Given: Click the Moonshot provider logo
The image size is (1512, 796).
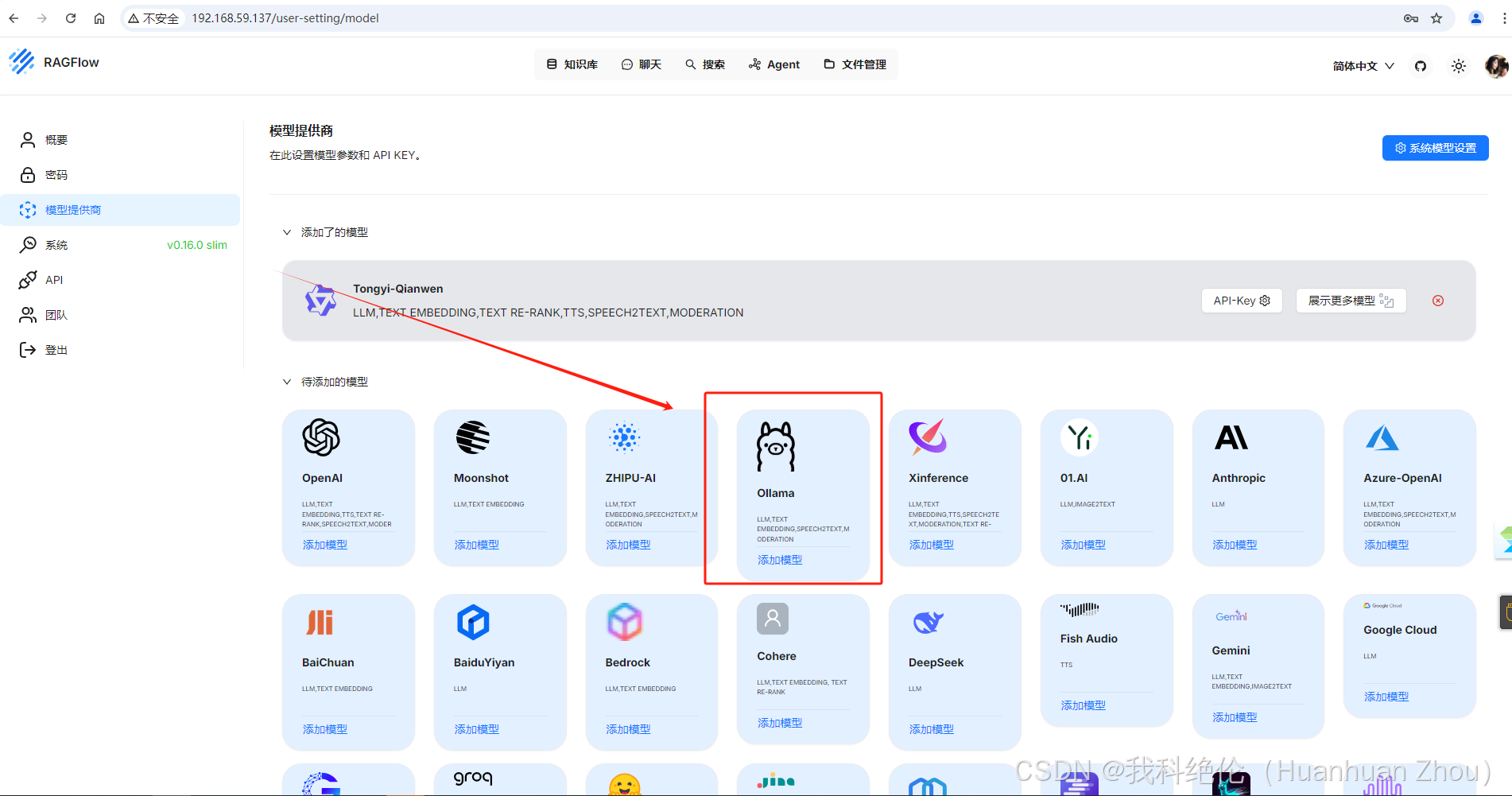Looking at the screenshot, I should (473, 437).
